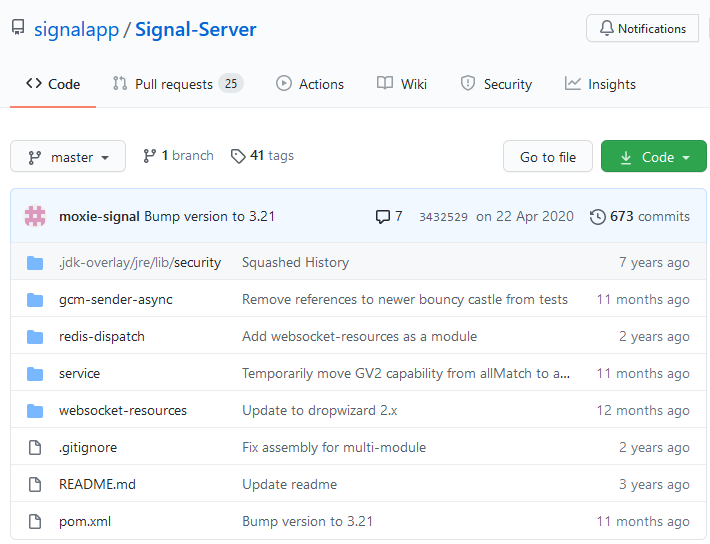
Task: Open the master branch dropdown
Action: [x=68, y=156]
